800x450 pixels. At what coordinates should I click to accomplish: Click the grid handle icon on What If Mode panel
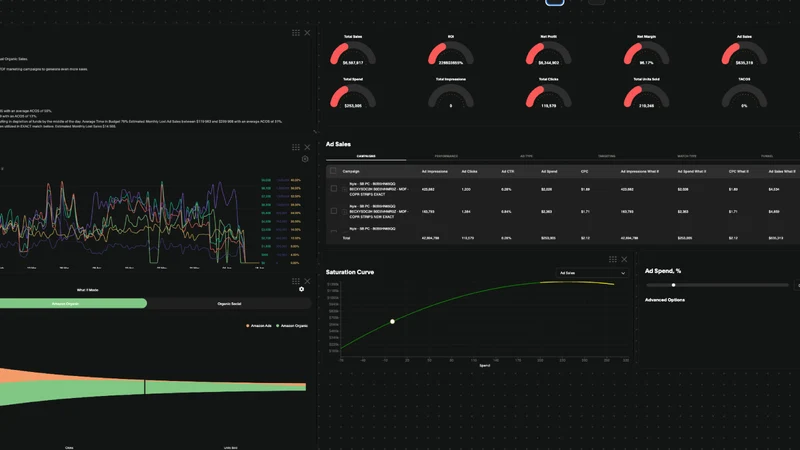[296, 281]
